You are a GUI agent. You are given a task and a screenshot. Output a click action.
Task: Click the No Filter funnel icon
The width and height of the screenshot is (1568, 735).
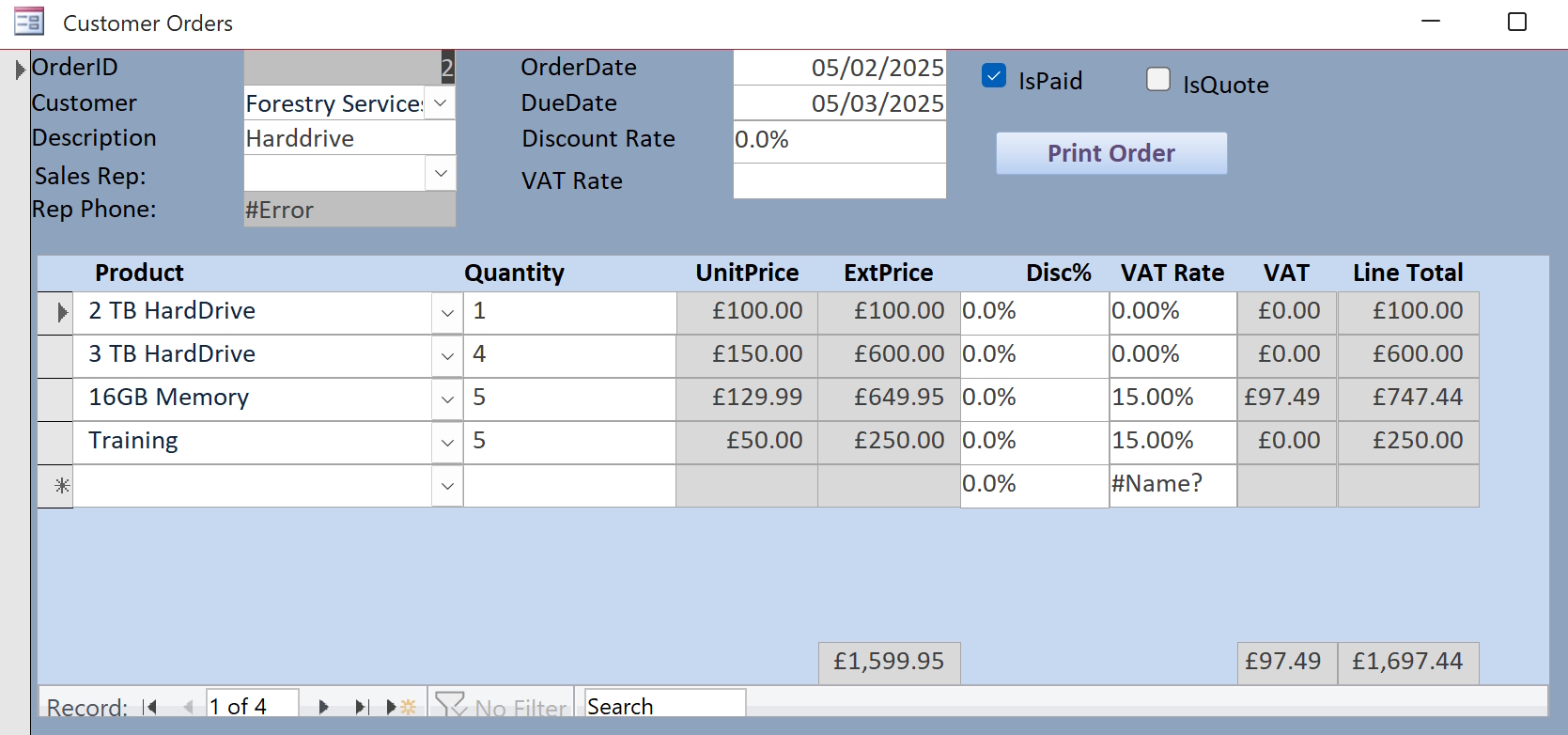pyautogui.click(x=451, y=705)
